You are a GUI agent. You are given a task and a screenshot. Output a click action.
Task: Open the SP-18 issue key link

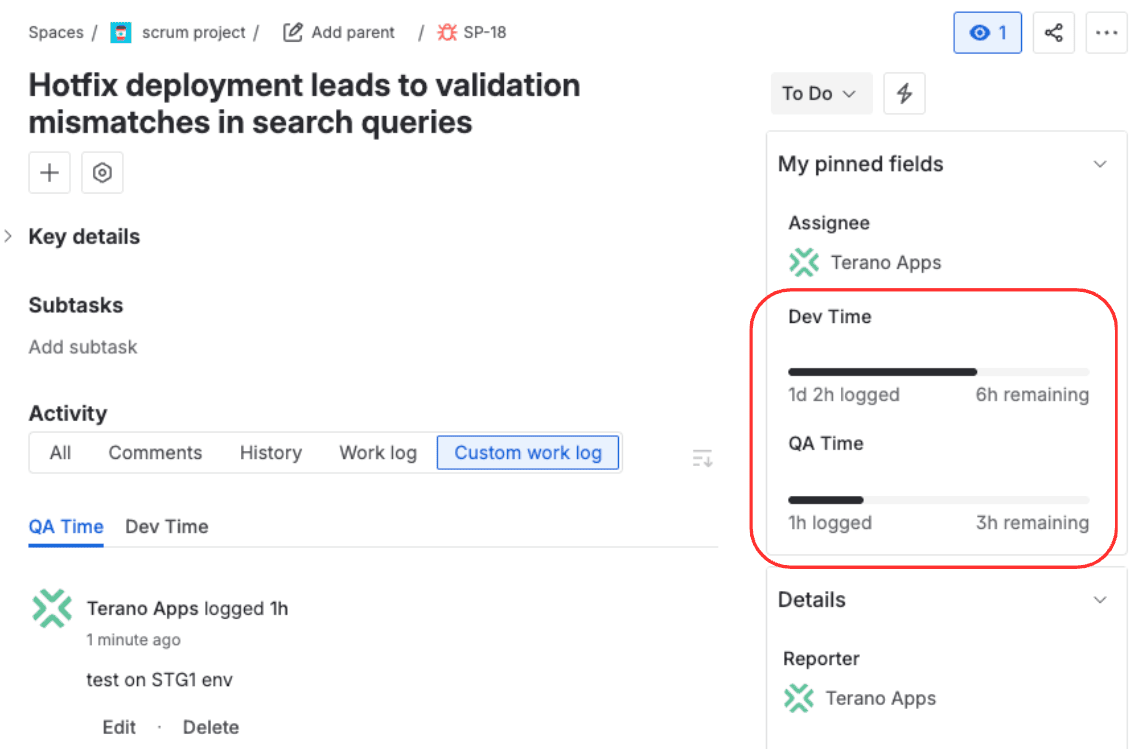(485, 33)
